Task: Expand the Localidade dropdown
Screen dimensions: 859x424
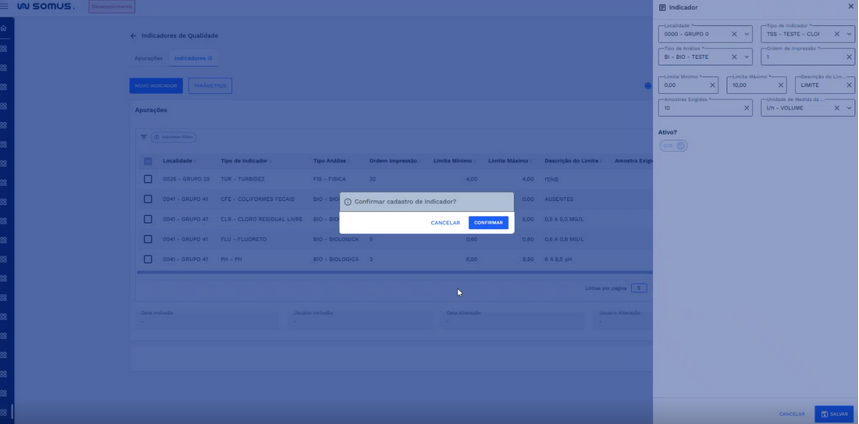Action: click(x=746, y=34)
